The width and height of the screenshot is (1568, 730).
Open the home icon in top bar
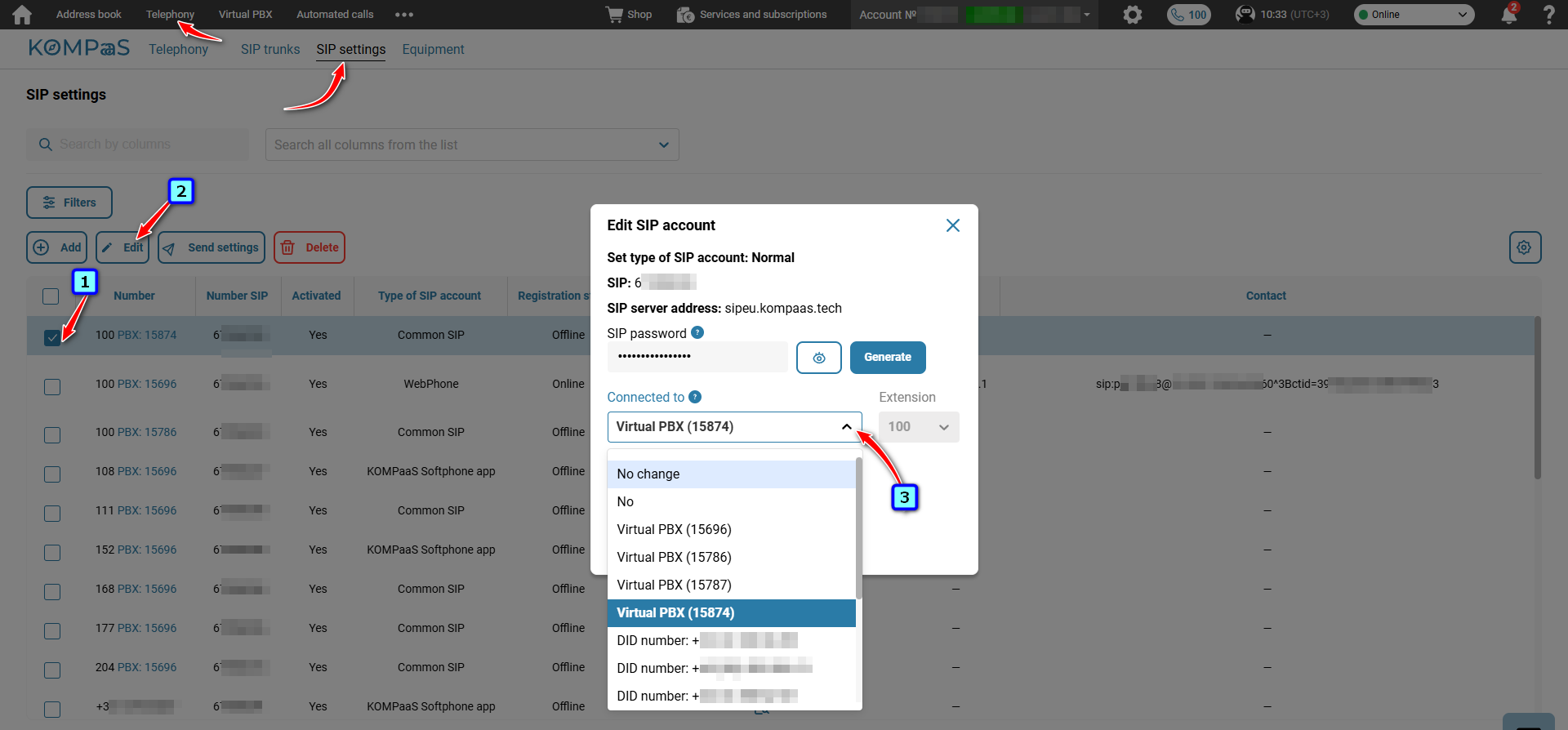pyautogui.click(x=22, y=15)
